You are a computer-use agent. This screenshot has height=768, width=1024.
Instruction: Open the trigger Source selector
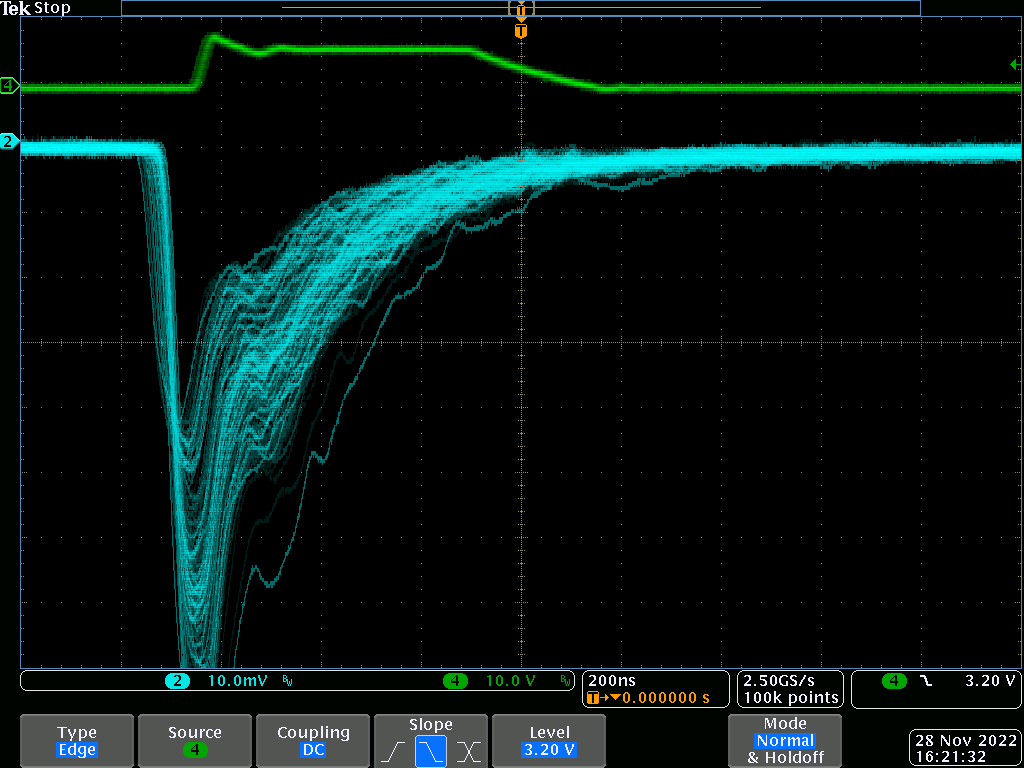coord(195,741)
